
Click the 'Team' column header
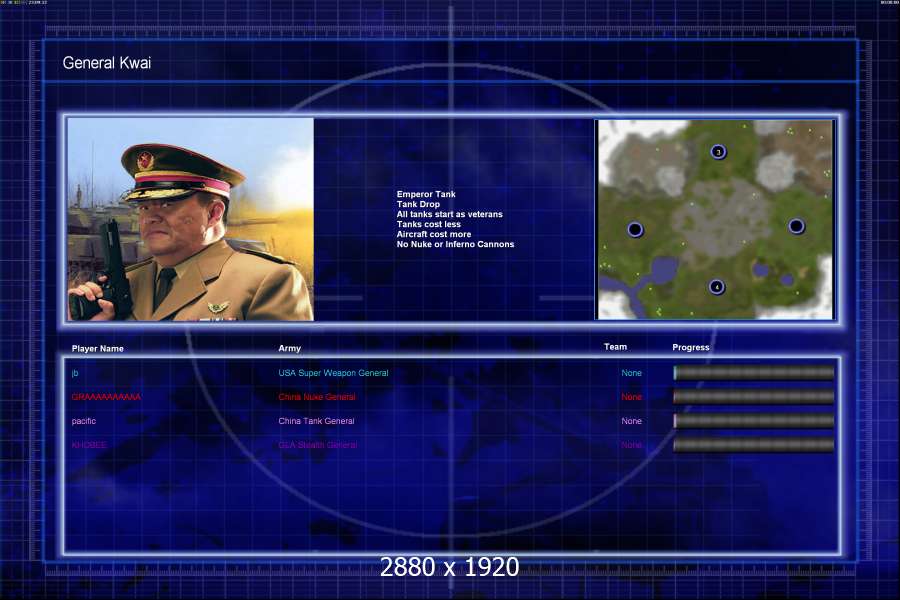(x=615, y=347)
